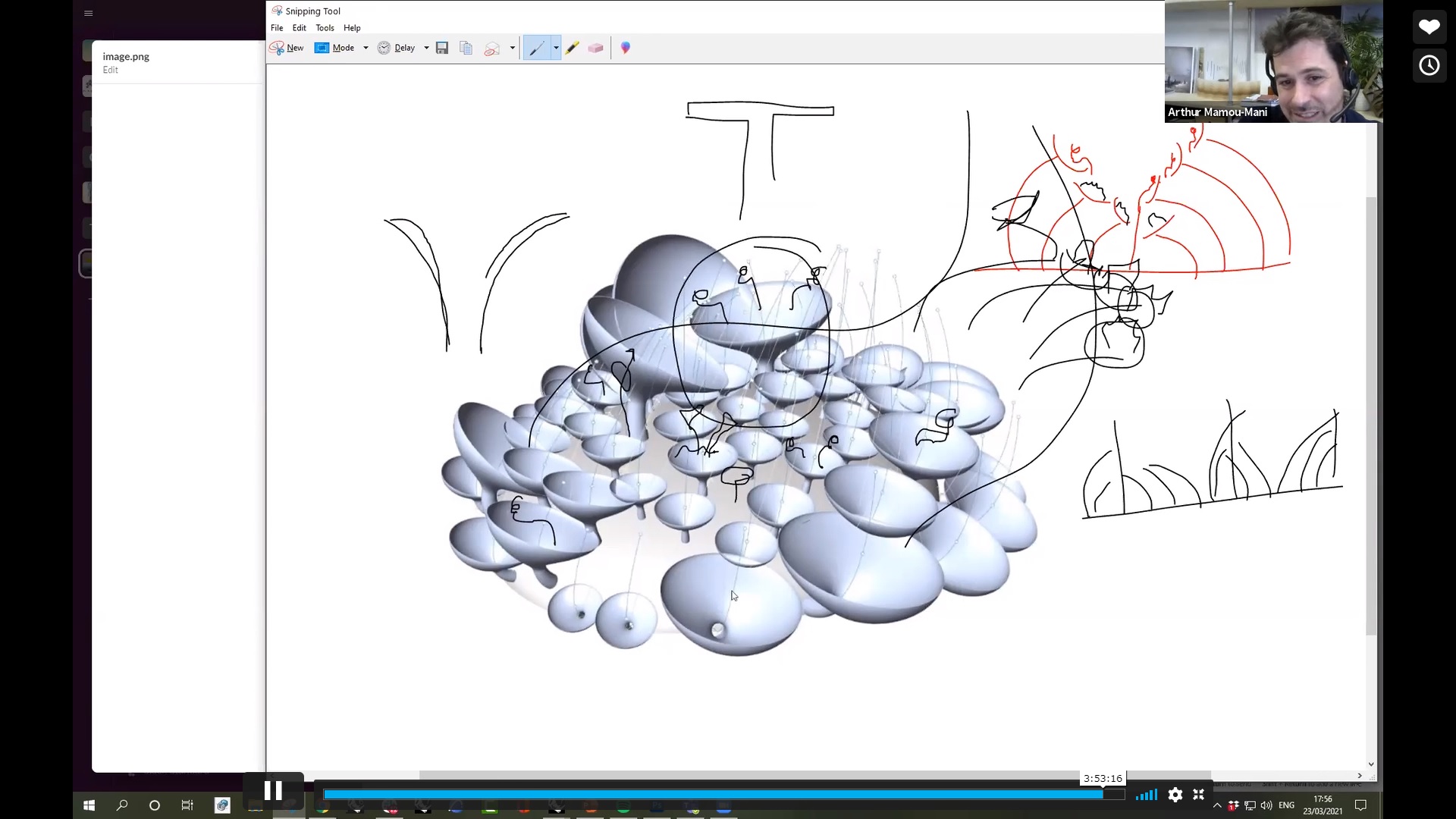
Task: Click the Arthur Mamou-Mani webcam thumbnail
Action: (1273, 61)
